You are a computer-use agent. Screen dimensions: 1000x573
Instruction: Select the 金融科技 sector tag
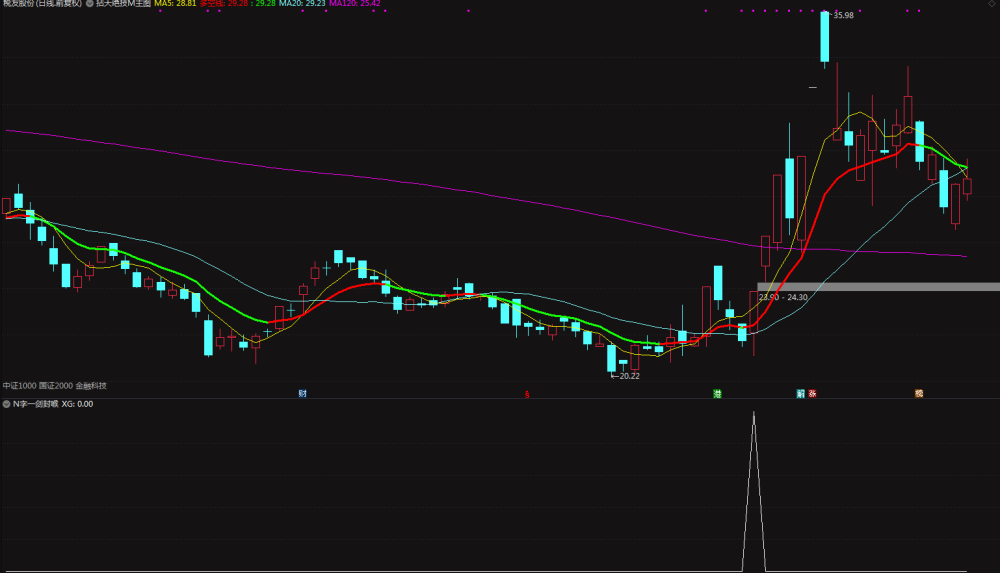[91, 385]
